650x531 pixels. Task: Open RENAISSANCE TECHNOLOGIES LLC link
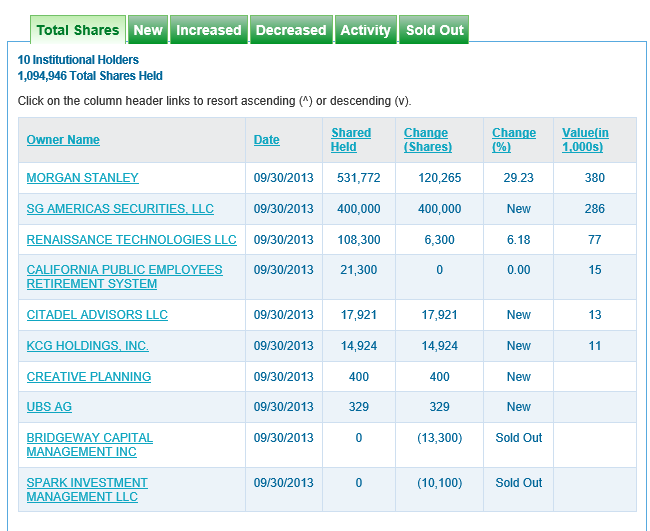[x=131, y=240]
